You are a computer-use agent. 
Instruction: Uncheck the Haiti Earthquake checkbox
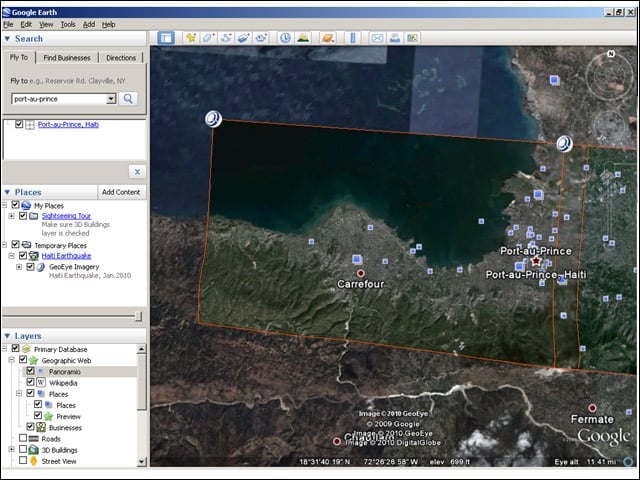23,256
